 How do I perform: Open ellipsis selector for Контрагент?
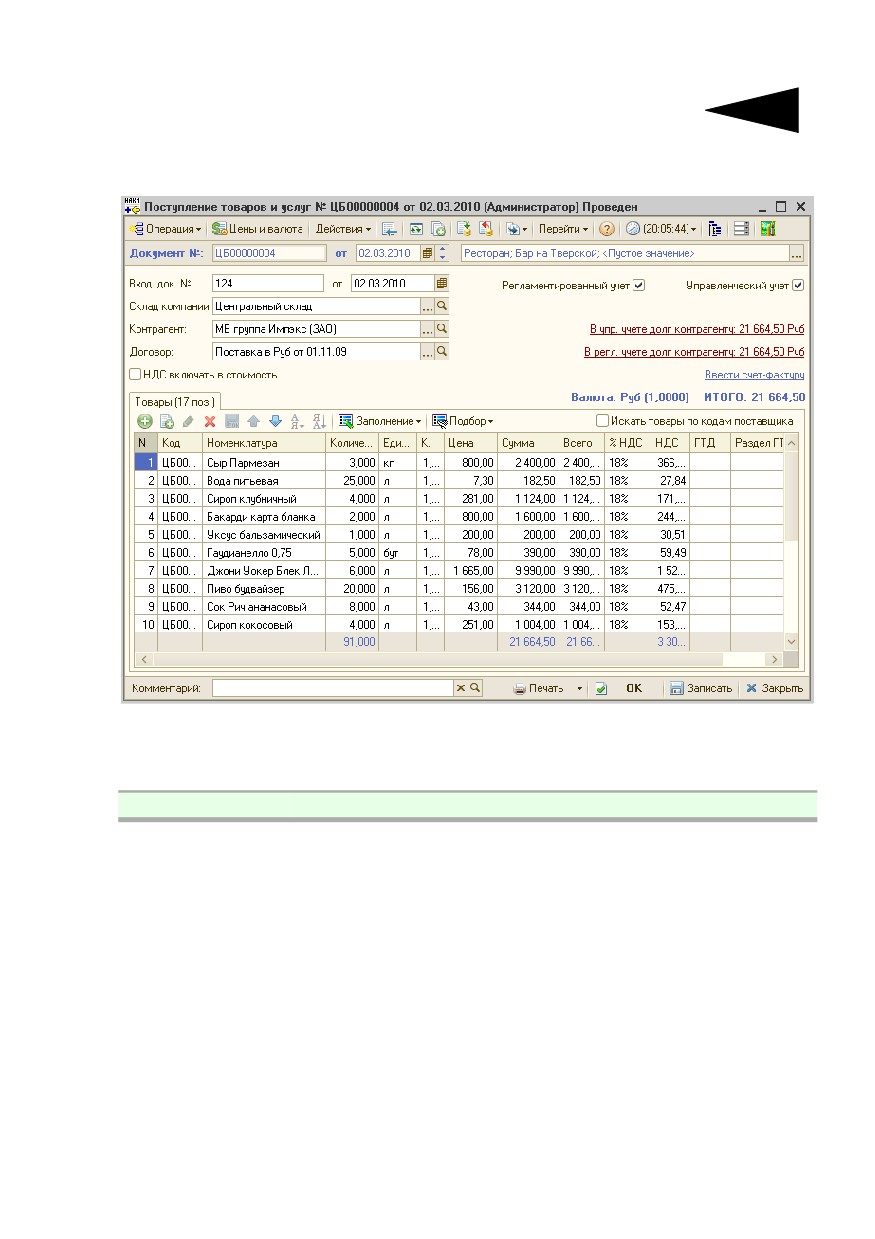click(427, 328)
